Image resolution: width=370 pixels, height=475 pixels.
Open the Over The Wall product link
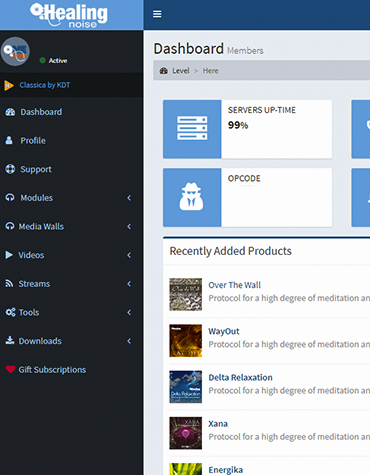click(235, 285)
